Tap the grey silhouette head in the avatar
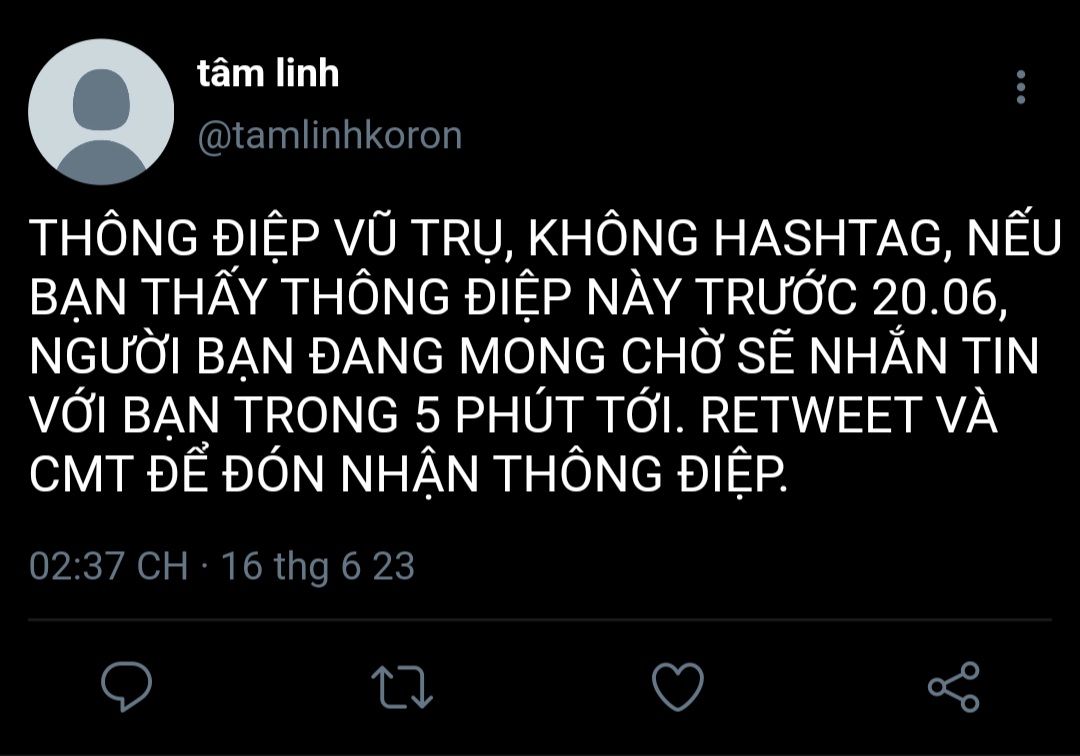This screenshot has width=1080, height=756. click(101, 99)
